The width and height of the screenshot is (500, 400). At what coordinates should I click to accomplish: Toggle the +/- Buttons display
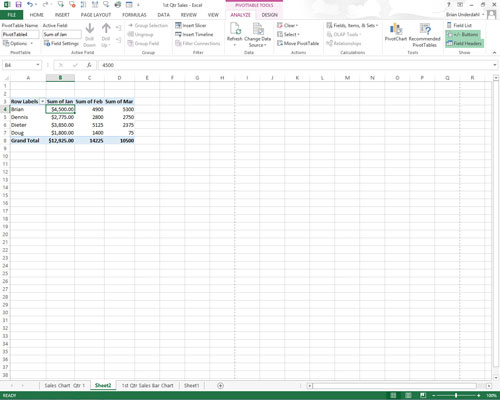[x=463, y=34]
